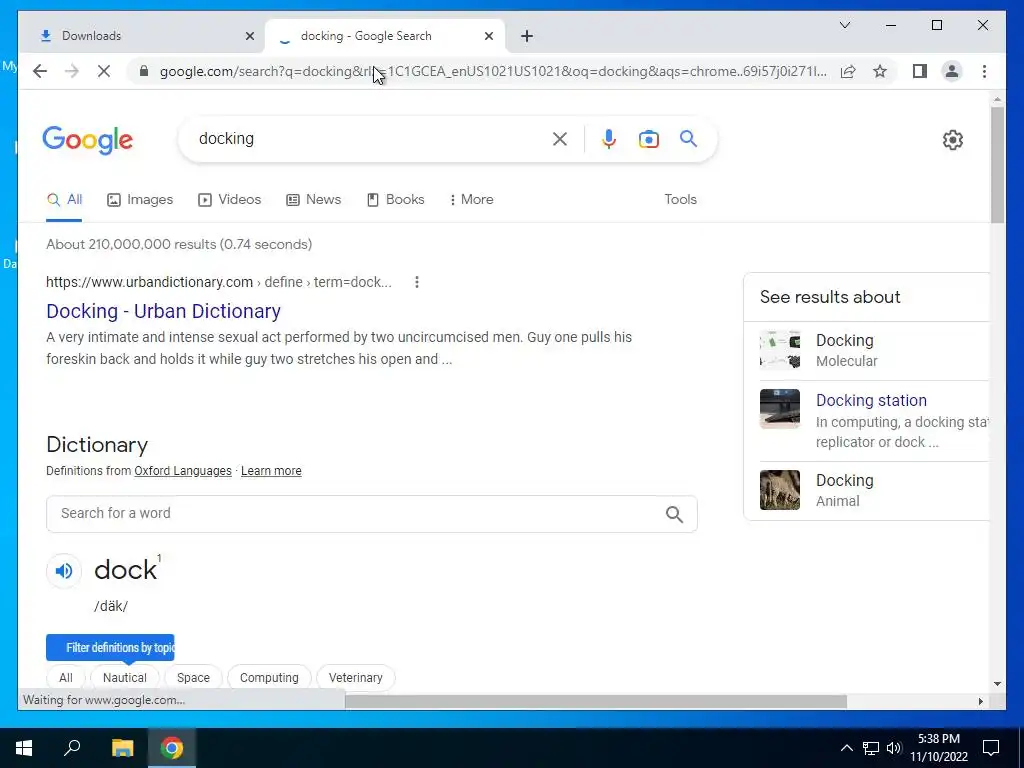The height and width of the screenshot is (768, 1024).
Task: Open Docking - Urban Dictionary link
Action: (163, 312)
